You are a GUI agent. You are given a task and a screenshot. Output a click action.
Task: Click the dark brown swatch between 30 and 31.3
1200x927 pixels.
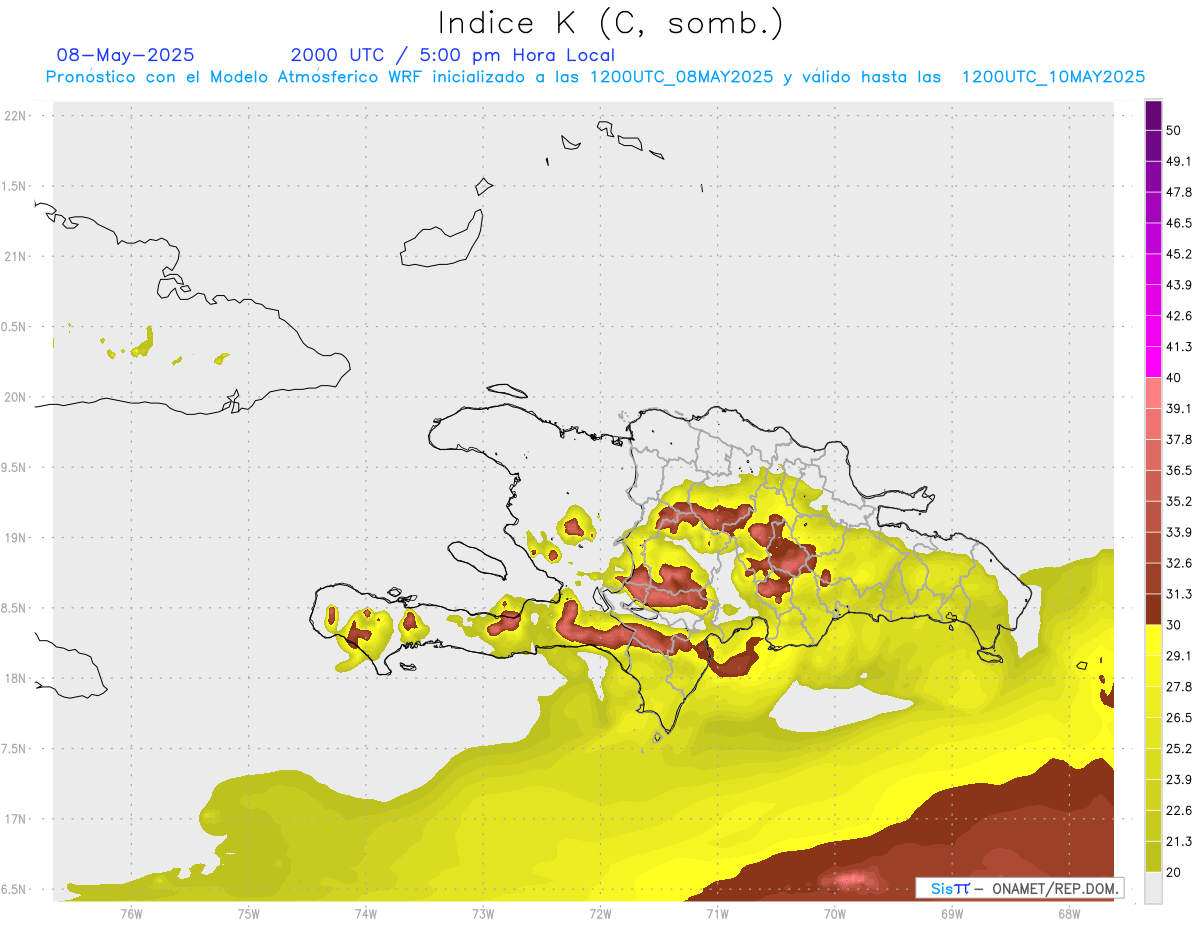click(1153, 610)
